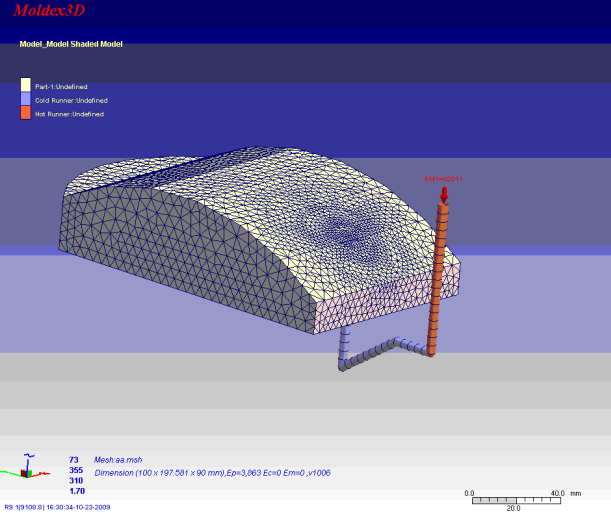
Task: Click the Hot Runner legend color swatch
Action: (27, 114)
